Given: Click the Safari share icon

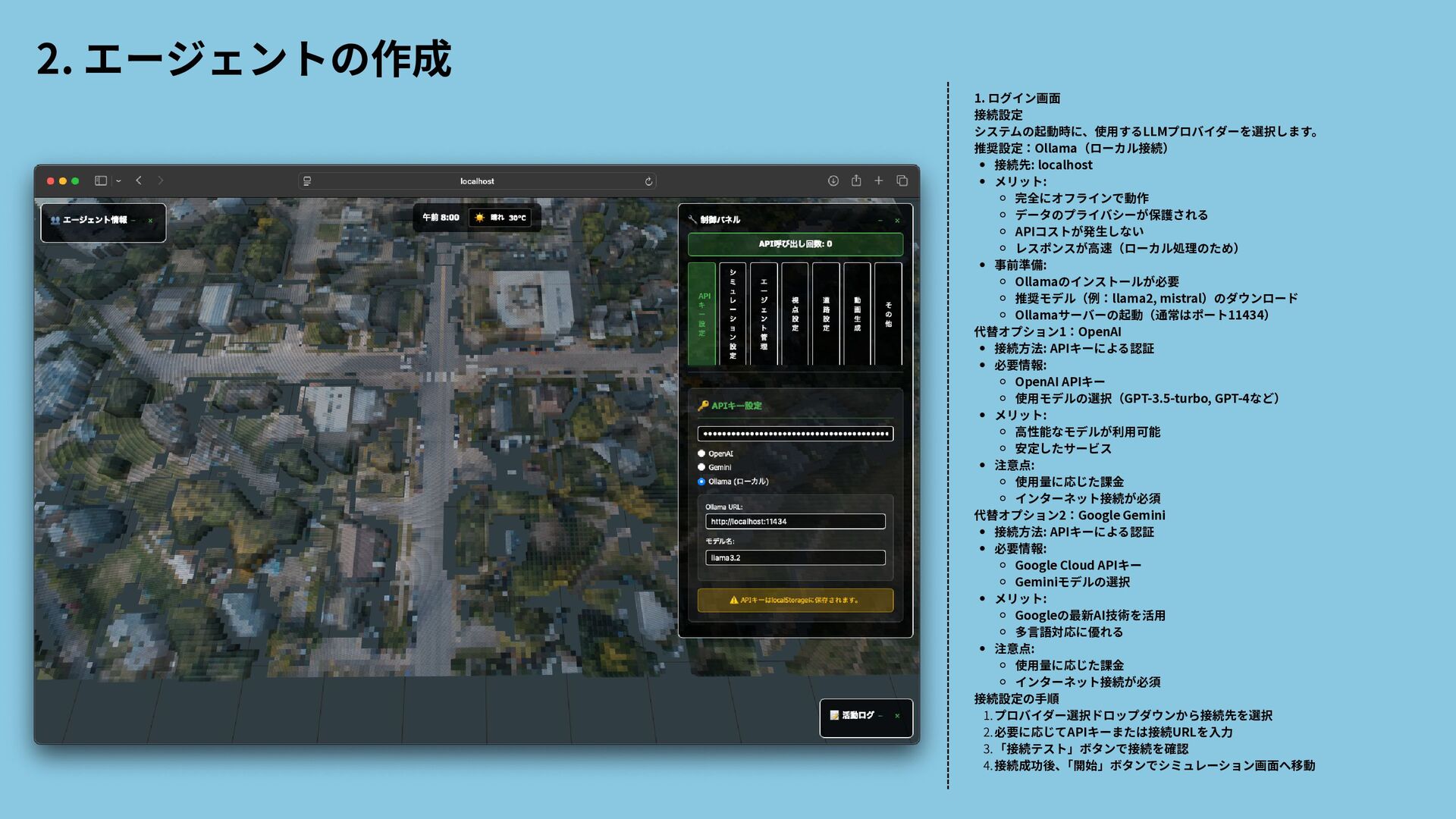Looking at the screenshot, I should (x=855, y=180).
